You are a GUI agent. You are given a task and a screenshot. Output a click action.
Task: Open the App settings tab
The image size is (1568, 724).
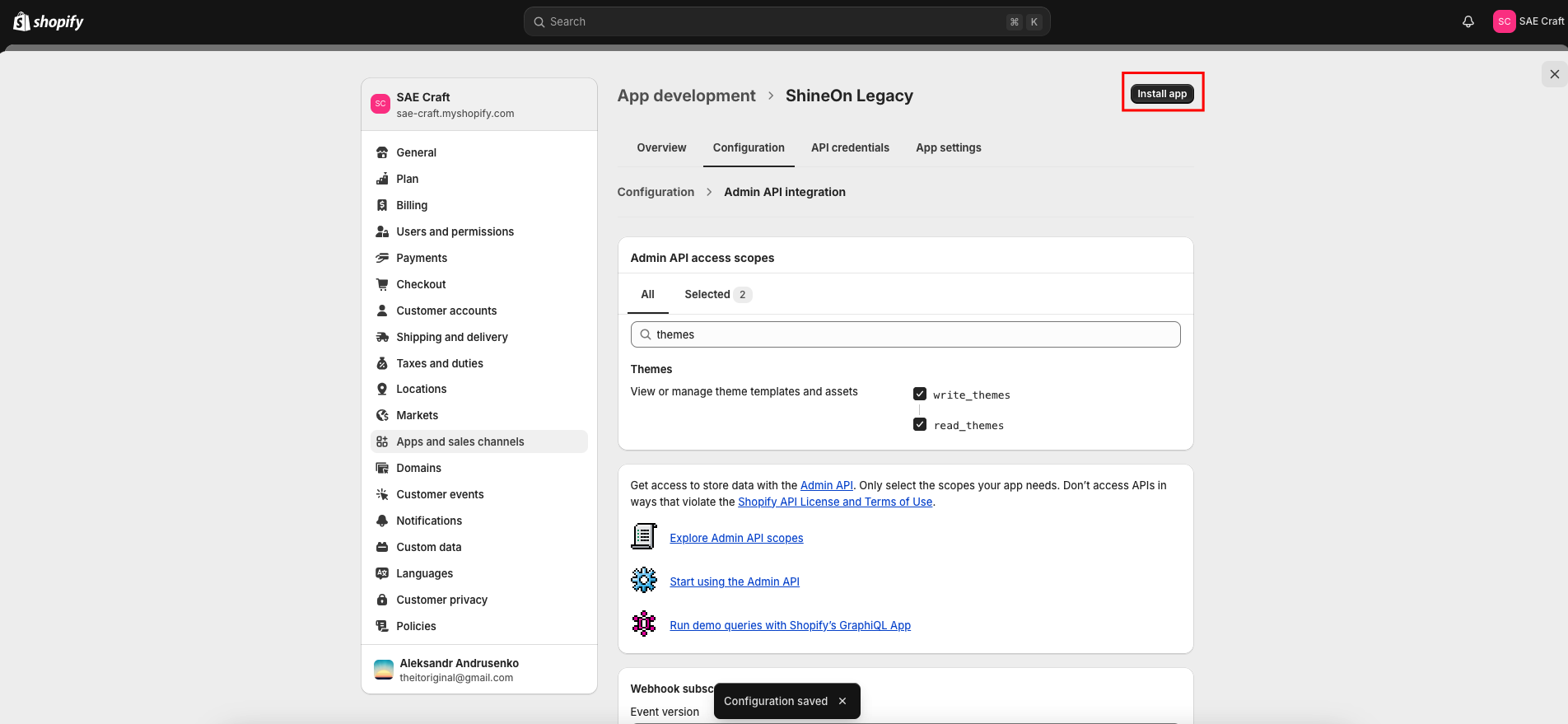tap(949, 147)
